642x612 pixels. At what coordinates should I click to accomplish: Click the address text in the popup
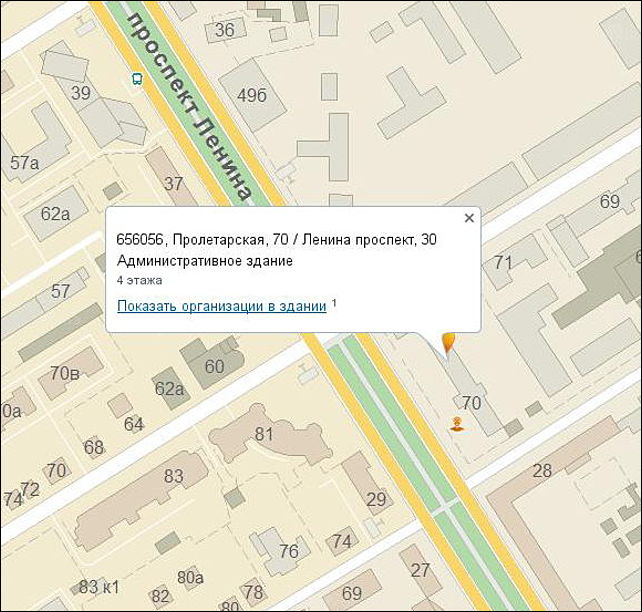tap(276, 240)
